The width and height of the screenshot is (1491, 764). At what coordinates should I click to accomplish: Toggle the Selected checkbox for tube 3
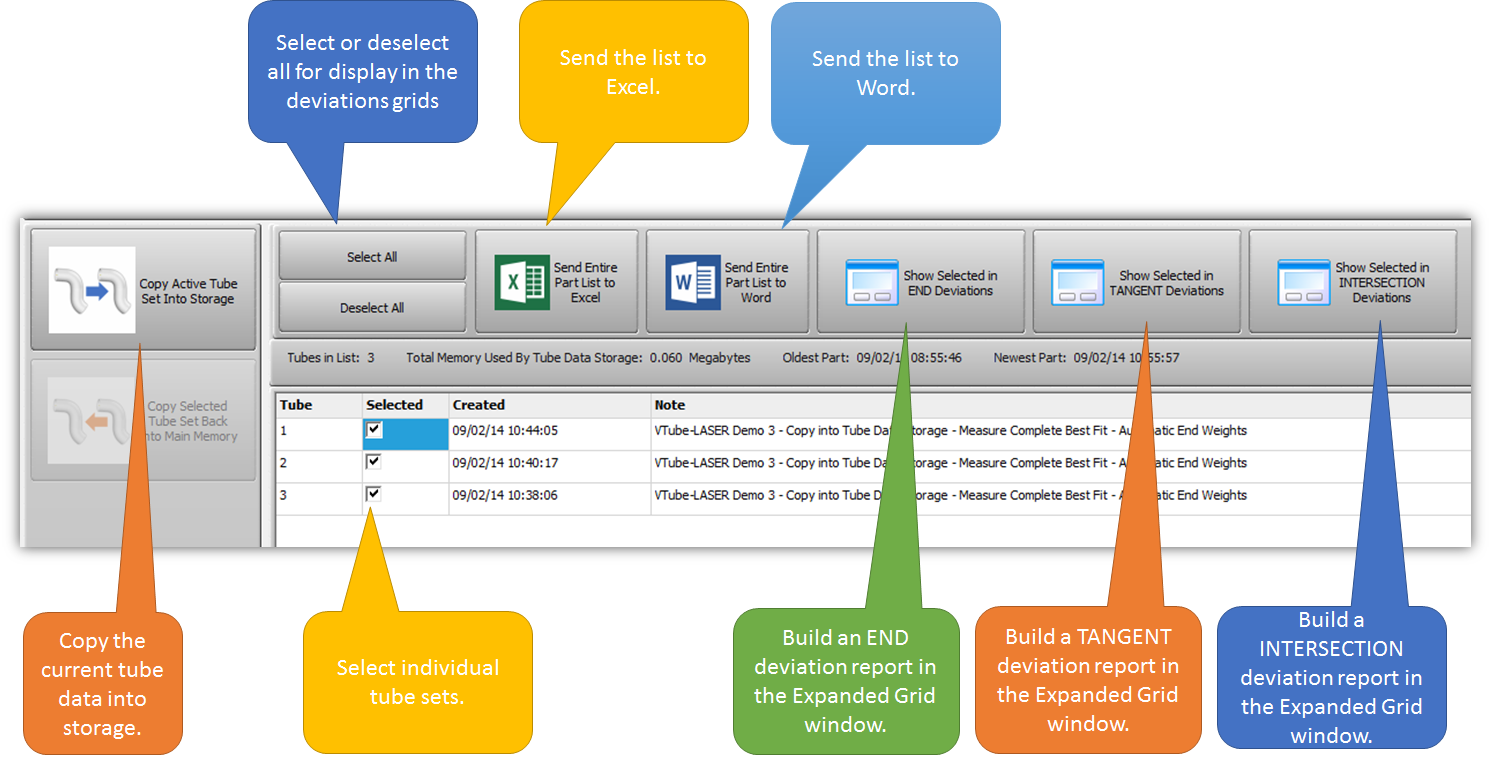click(375, 494)
